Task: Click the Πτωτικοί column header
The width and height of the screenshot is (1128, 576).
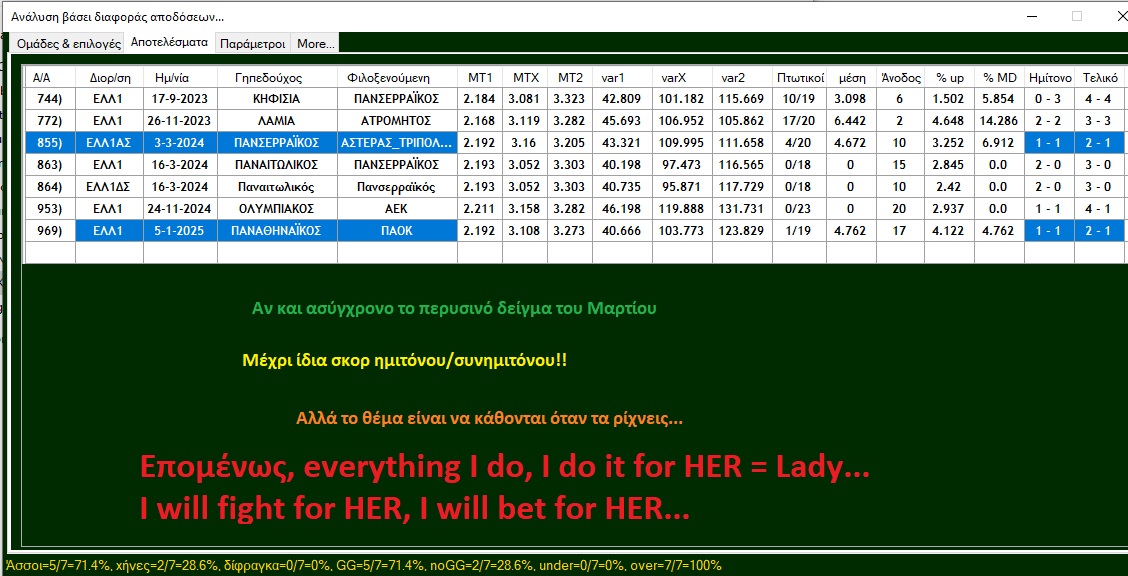Action: pos(800,78)
